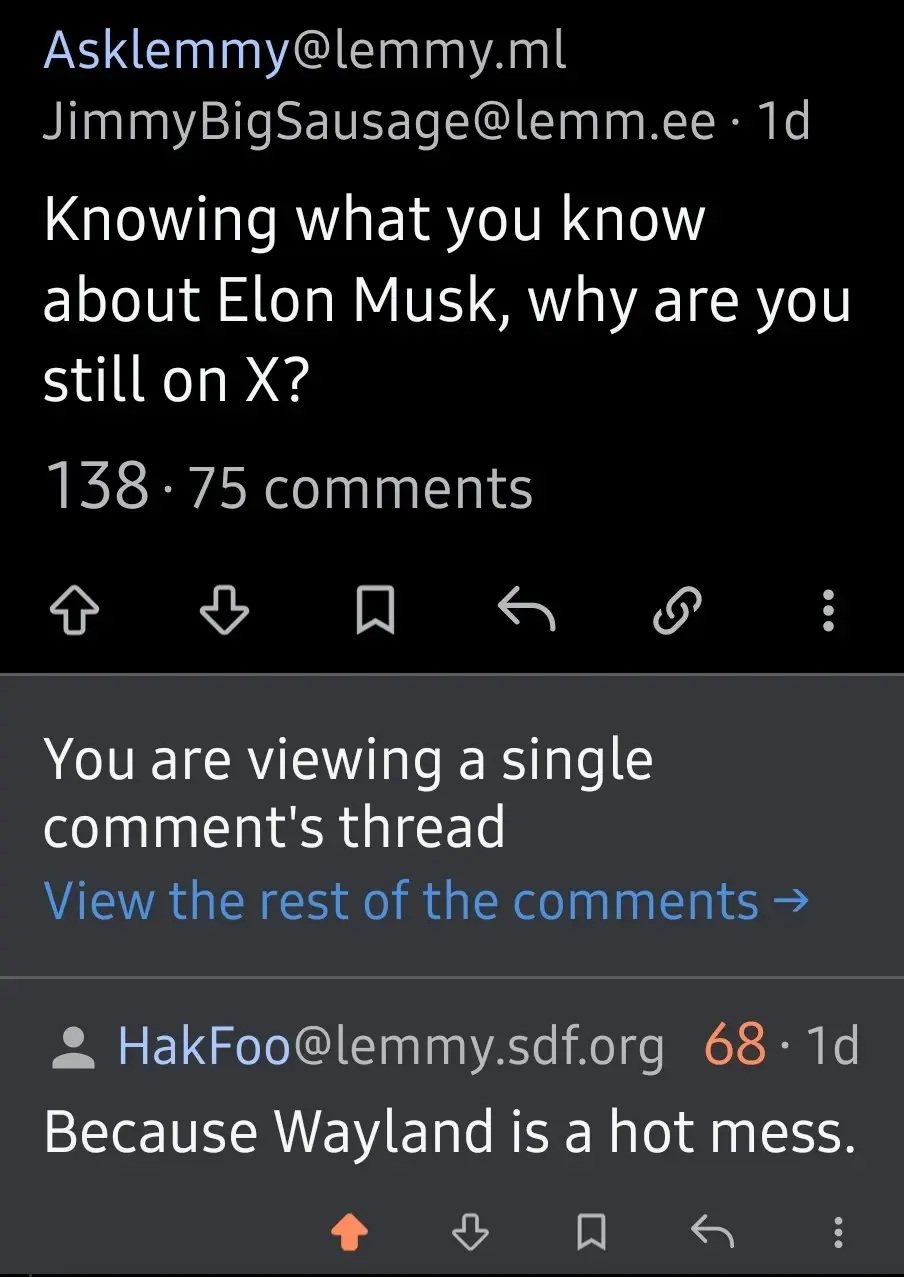Open JimmyBigSausage@lemm.ee user profile
Screen dimensions: 904x1277
point(379,121)
